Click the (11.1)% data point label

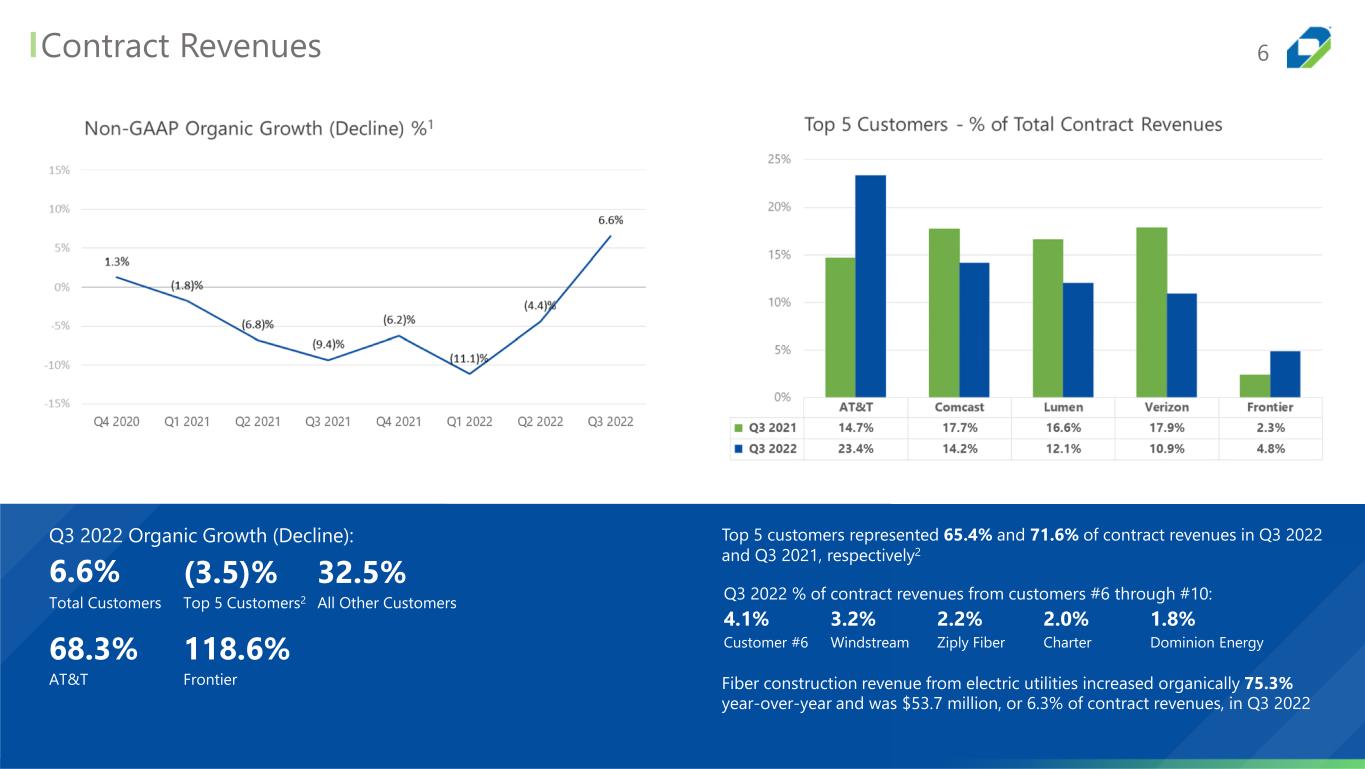pyautogui.click(x=469, y=358)
